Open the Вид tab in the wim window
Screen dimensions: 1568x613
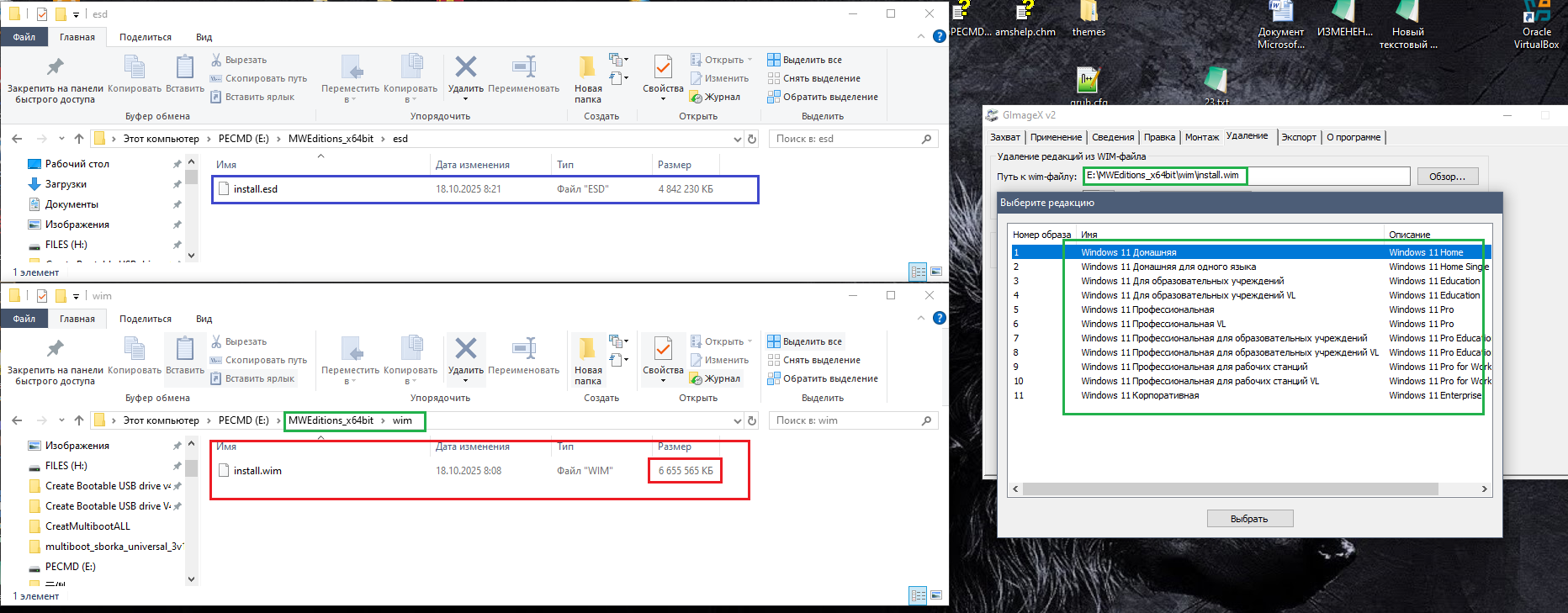click(x=204, y=319)
